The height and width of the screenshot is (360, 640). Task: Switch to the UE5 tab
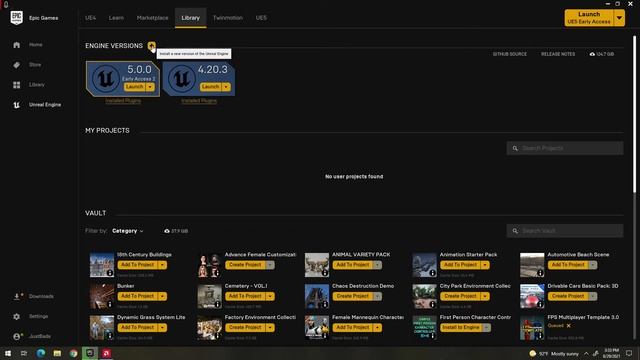[261, 18]
